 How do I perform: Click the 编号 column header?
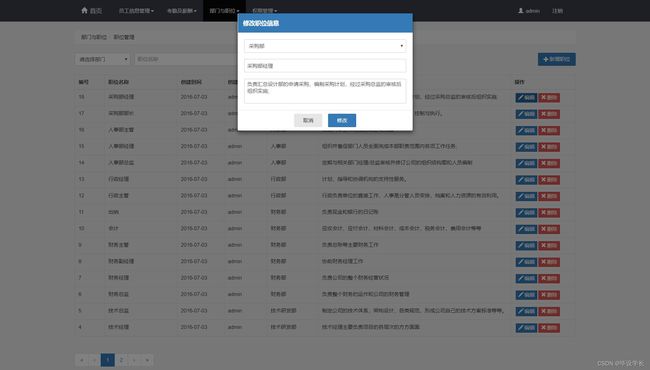tap(83, 82)
